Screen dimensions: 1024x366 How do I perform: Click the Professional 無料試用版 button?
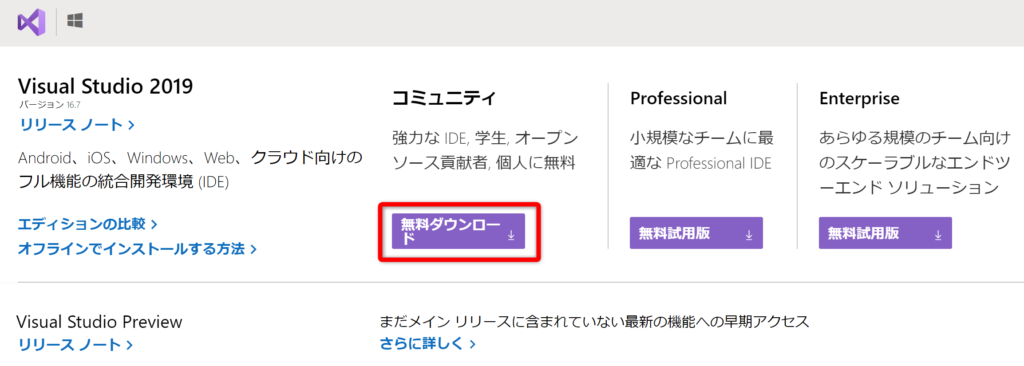pos(696,233)
